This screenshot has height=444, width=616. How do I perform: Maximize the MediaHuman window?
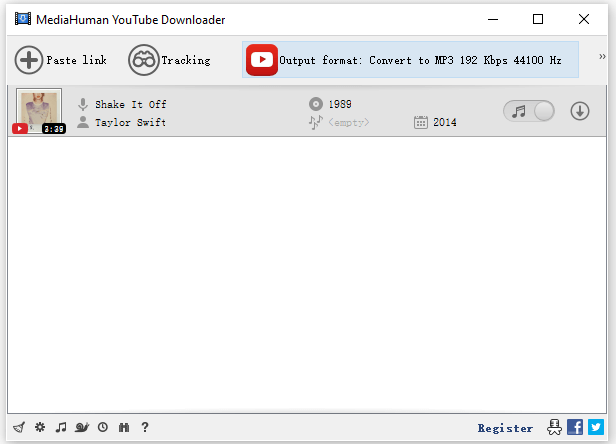click(x=538, y=19)
